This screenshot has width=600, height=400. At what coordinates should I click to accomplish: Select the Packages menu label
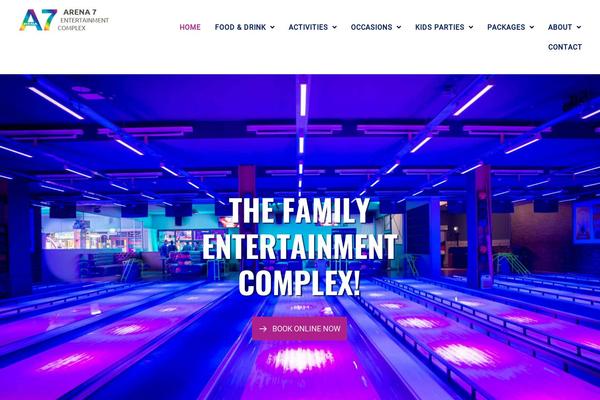(x=506, y=27)
